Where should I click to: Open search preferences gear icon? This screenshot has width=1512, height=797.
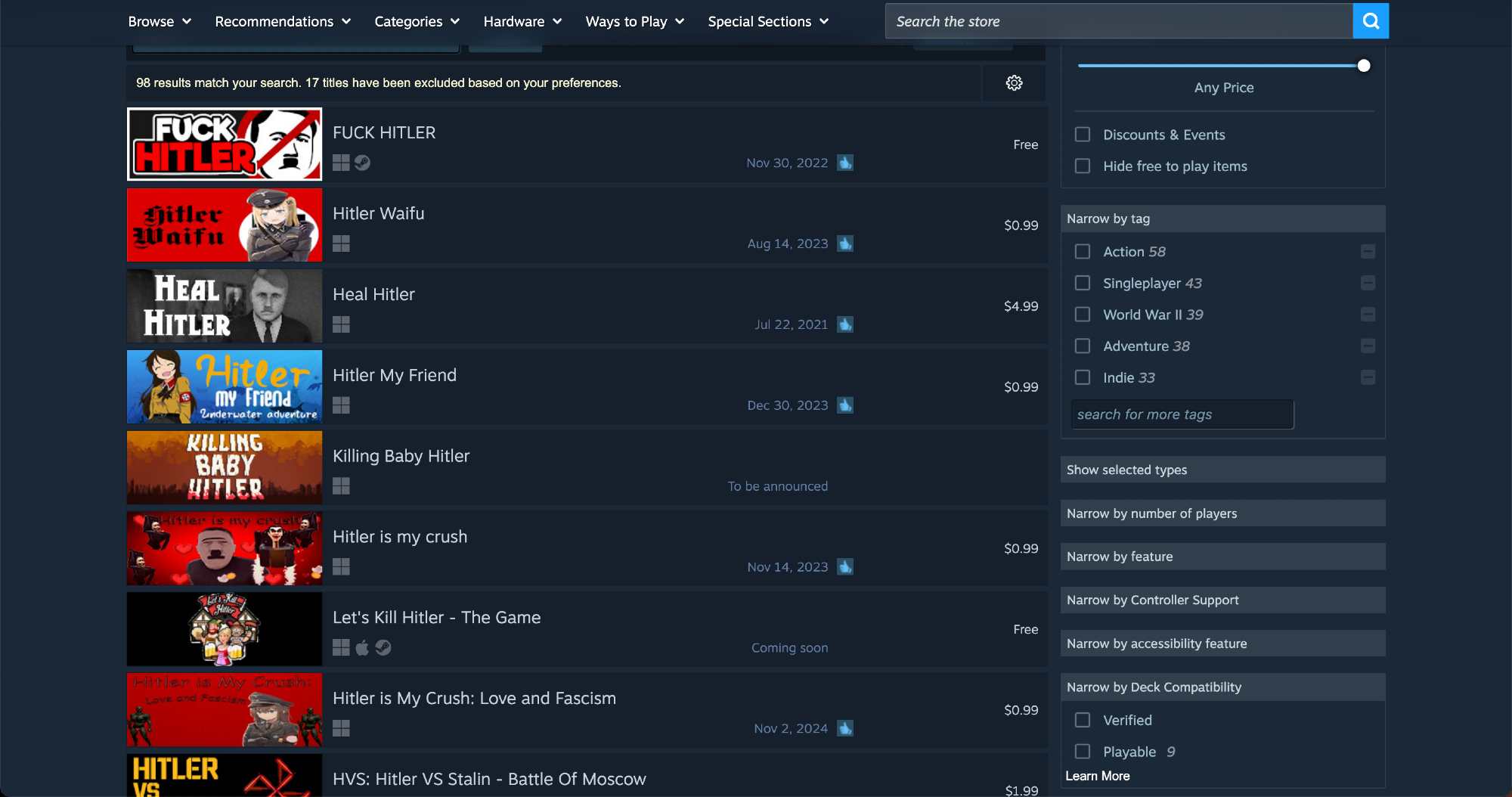click(1014, 83)
